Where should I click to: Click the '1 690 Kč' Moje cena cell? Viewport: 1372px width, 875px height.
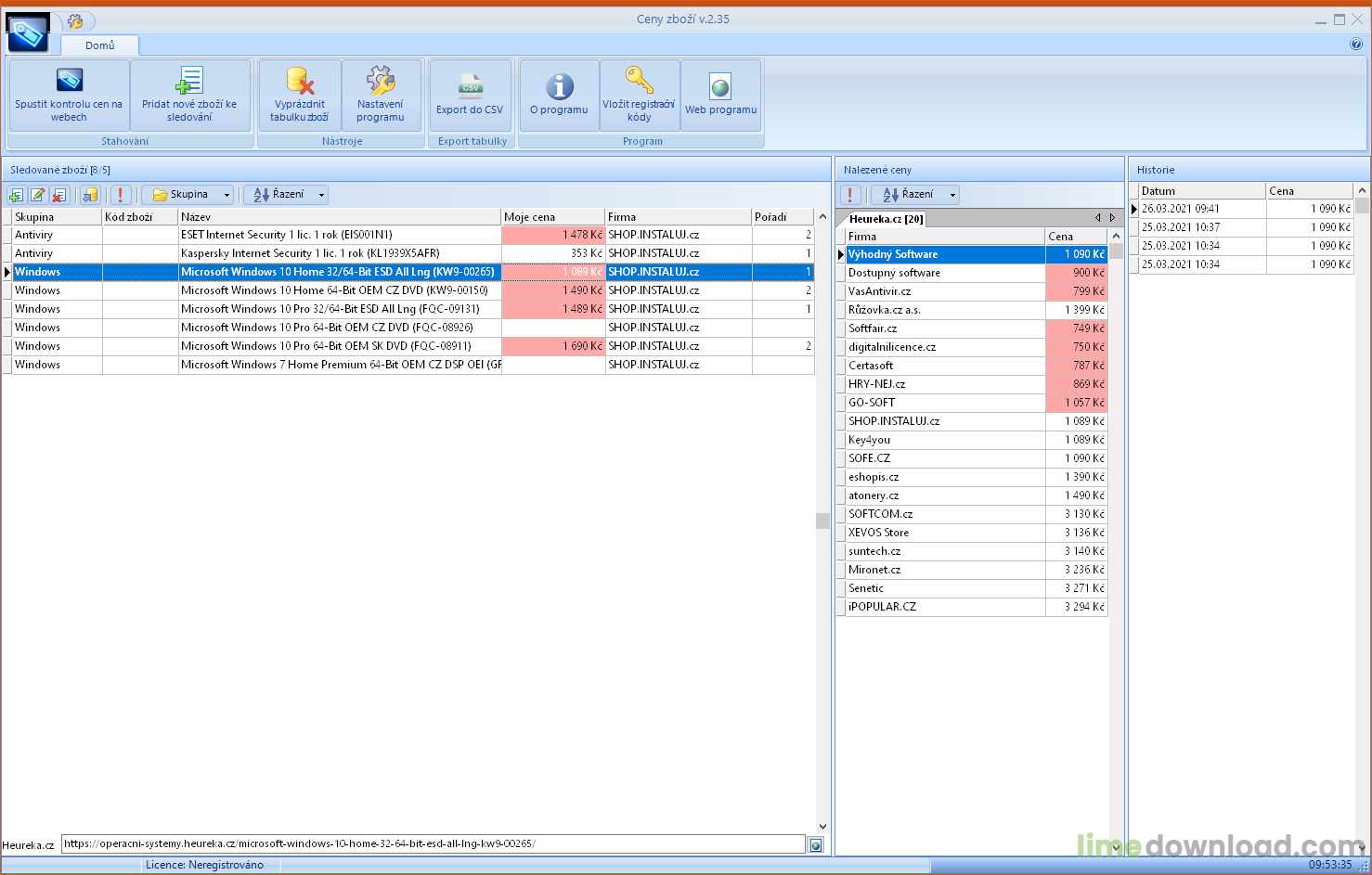(x=553, y=346)
